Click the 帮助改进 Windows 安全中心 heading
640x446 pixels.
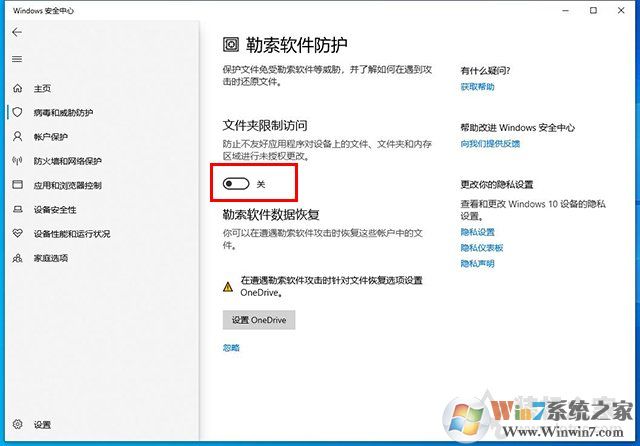pyautogui.click(x=518, y=128)
